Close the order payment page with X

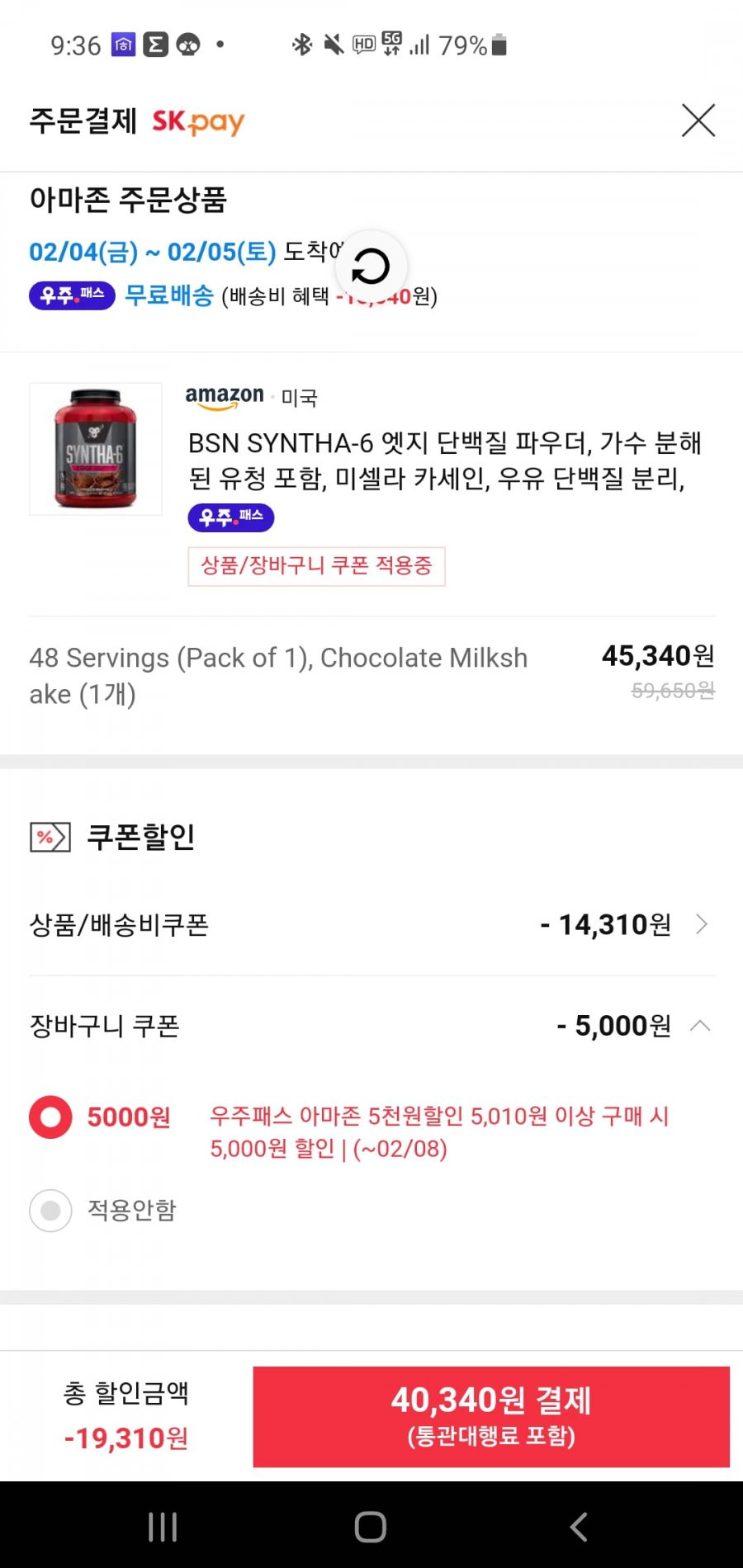tap(698, 120)
